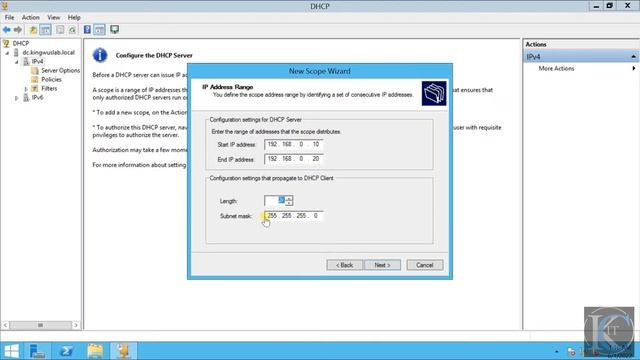
Task: Click the console tree horizontal scrollbar thumb
Action: [40, 325]
